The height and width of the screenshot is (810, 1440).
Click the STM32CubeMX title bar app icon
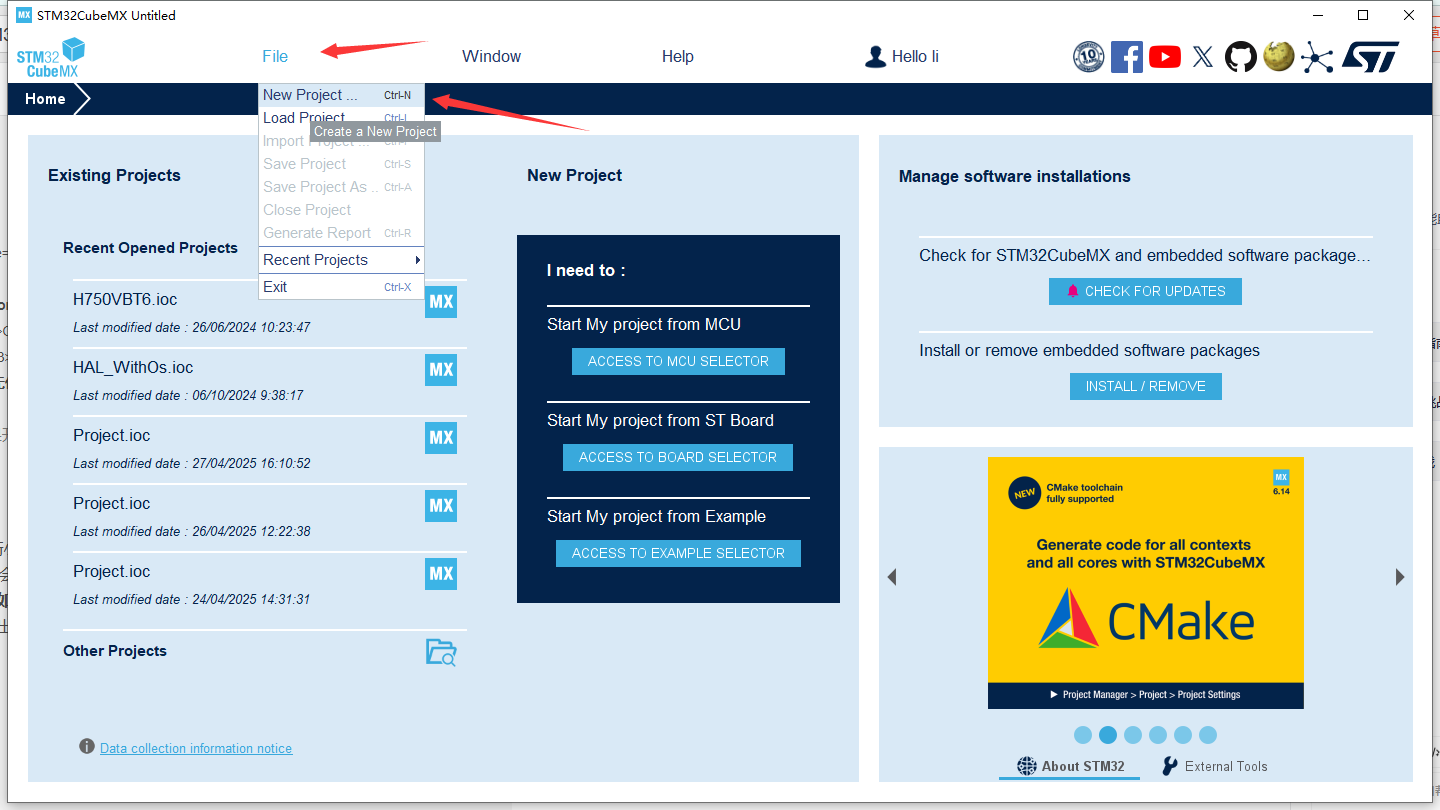24,15
